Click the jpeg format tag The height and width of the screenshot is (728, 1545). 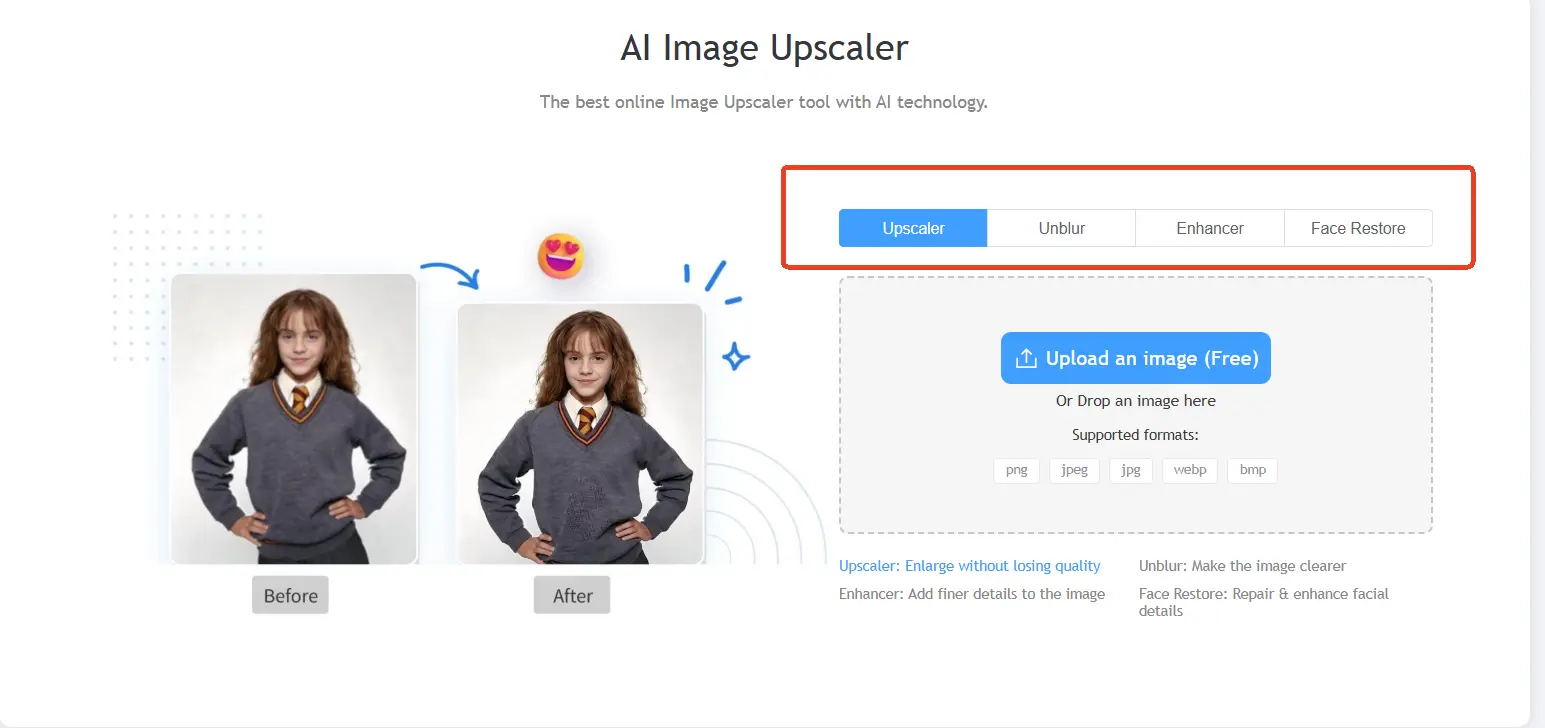(1075, 470)
